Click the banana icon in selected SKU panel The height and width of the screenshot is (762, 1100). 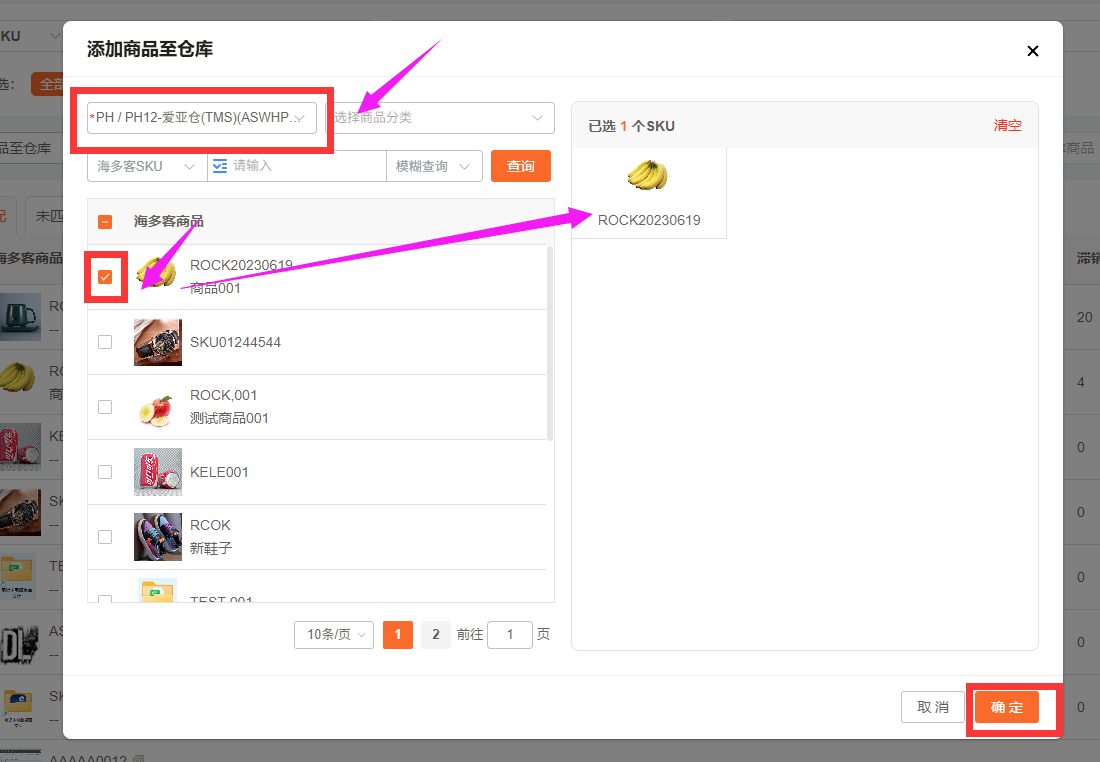tap(648, 175)
